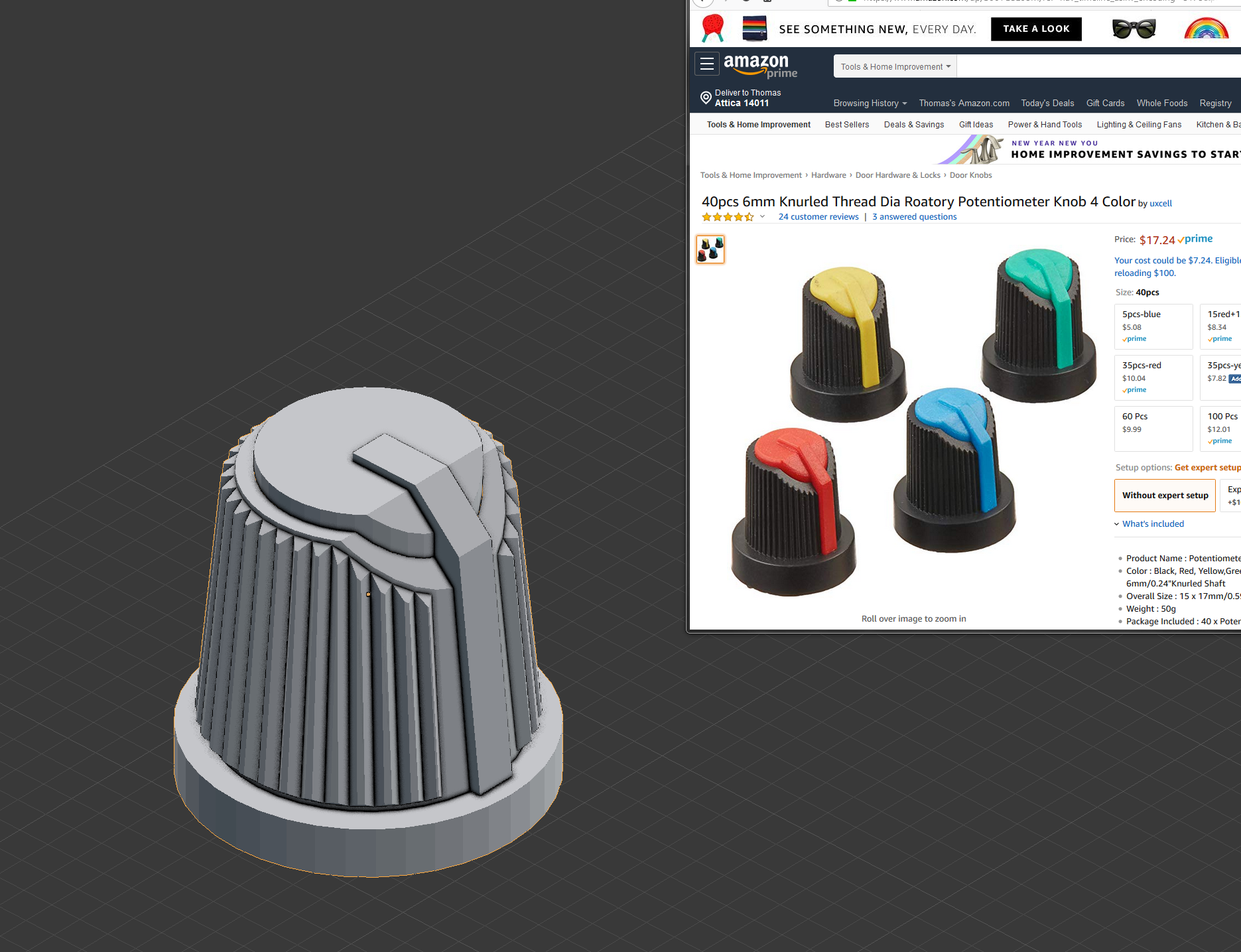Click the 'Roll over image to zoom in' text

(x=913, y=619)
